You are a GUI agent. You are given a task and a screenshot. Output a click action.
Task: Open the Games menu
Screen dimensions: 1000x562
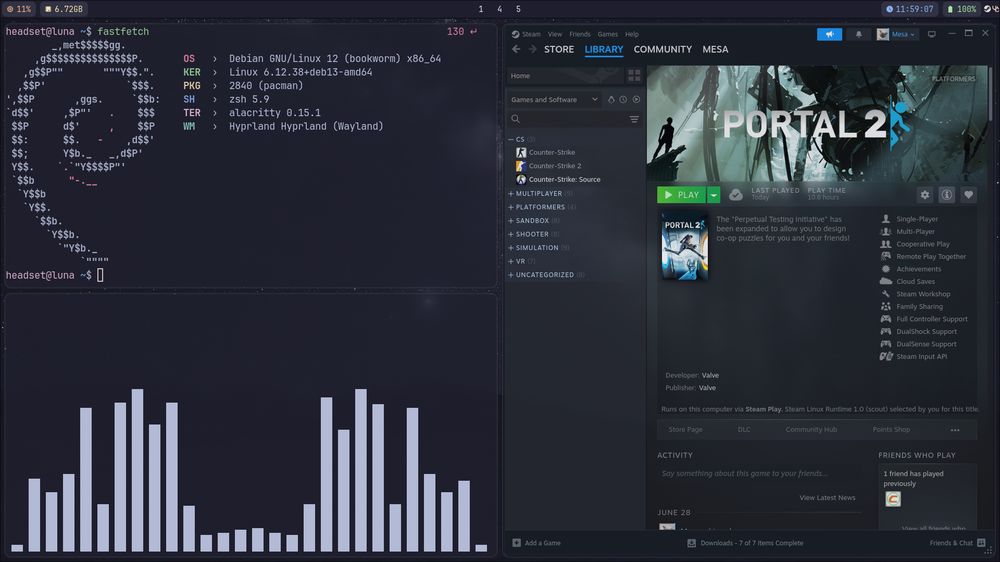pyautogui.click(x=607, y=34)
